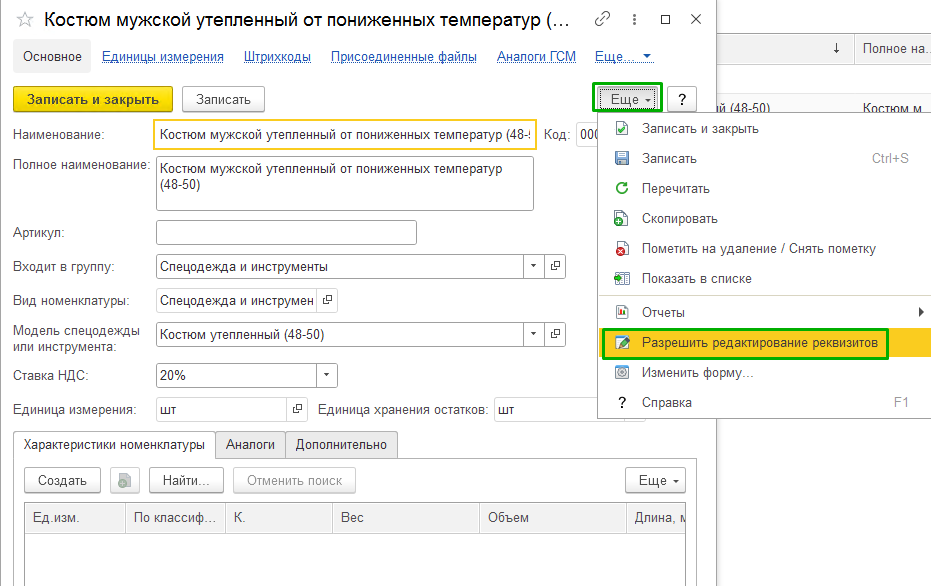This screenshot has height=586, width=931.
Task: Open the Еще dropdown in characteristics panel
Action: [655, 481]
